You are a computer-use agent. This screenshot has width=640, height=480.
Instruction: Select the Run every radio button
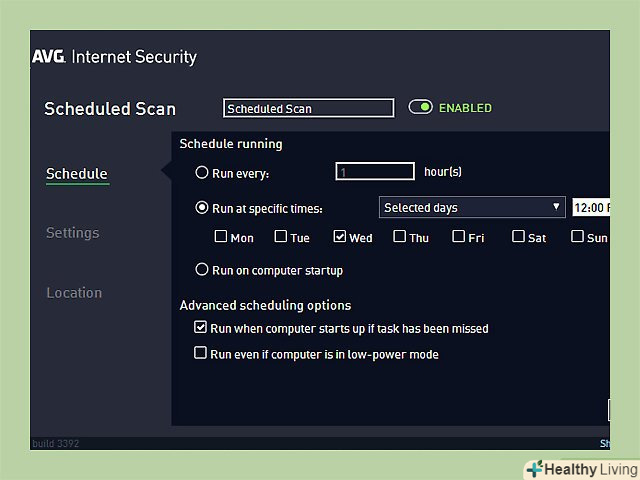click(x=202, y=172)
